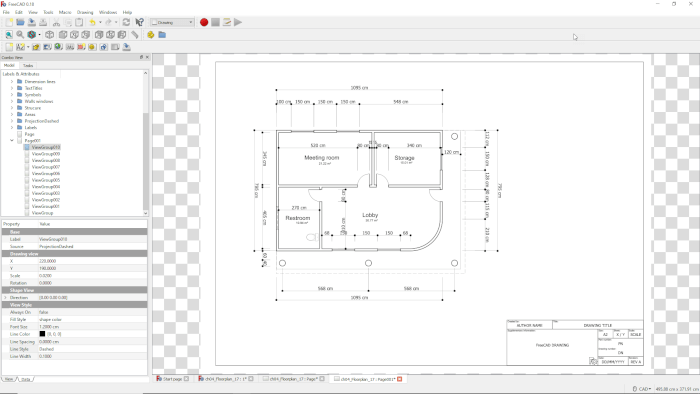Viewport: 700px width, 394px height.
Task: Set the Isometric view cube icon
Action: (50, 35)
